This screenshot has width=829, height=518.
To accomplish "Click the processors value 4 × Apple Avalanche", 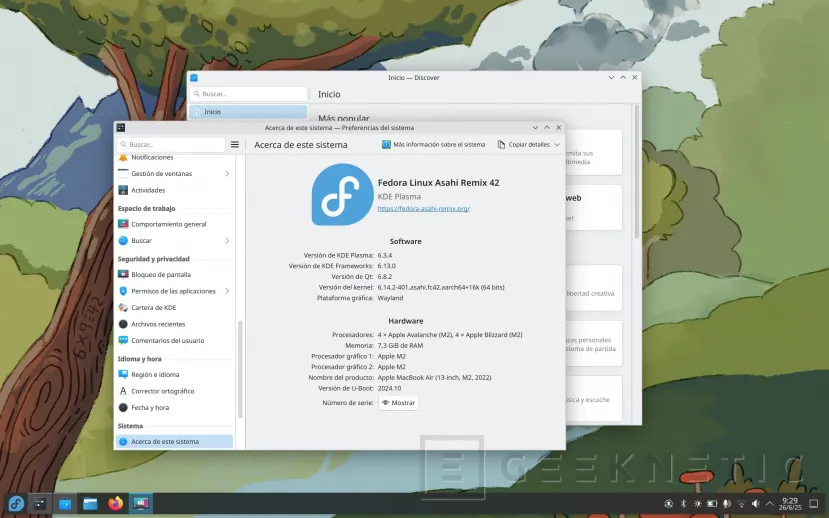I will tap(450, 335).
